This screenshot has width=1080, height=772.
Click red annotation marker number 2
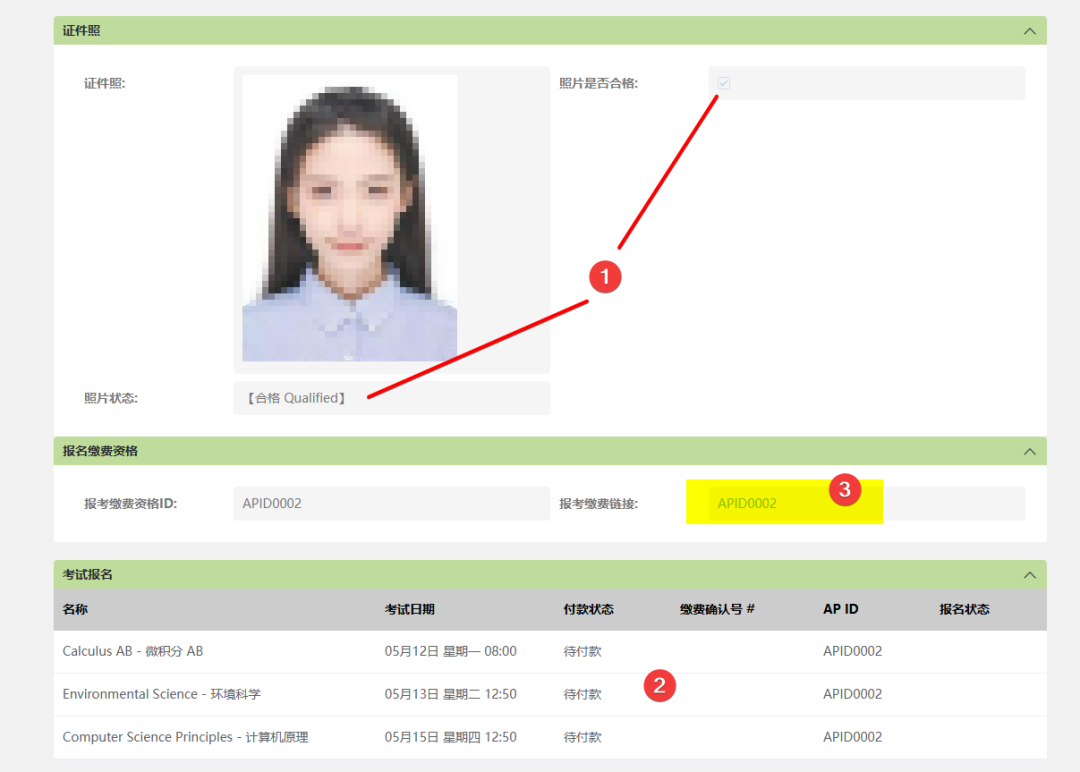pos(659,685)
